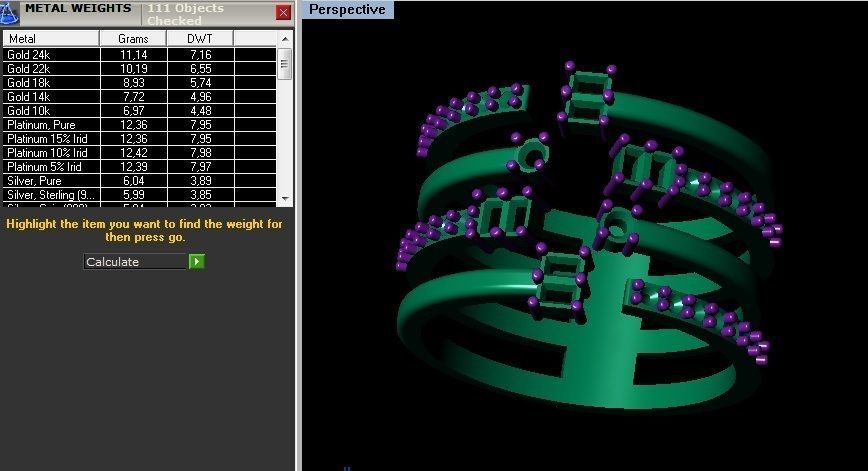Click the 5,74 DWT value
This screenshot has width=868, height=471.
pyautogui.click(x=200, y=82)
